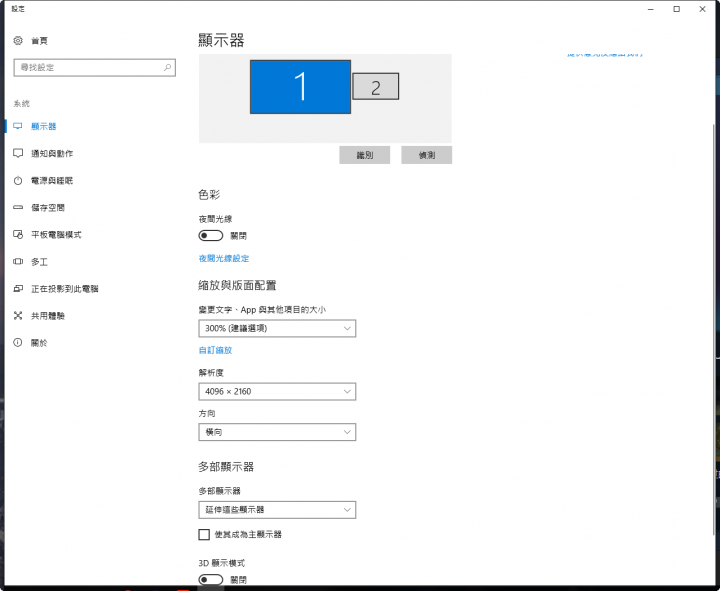The image size is (720, 591).
Task: Open the 橫向 orientation dropdown
Action: point(277,432)
